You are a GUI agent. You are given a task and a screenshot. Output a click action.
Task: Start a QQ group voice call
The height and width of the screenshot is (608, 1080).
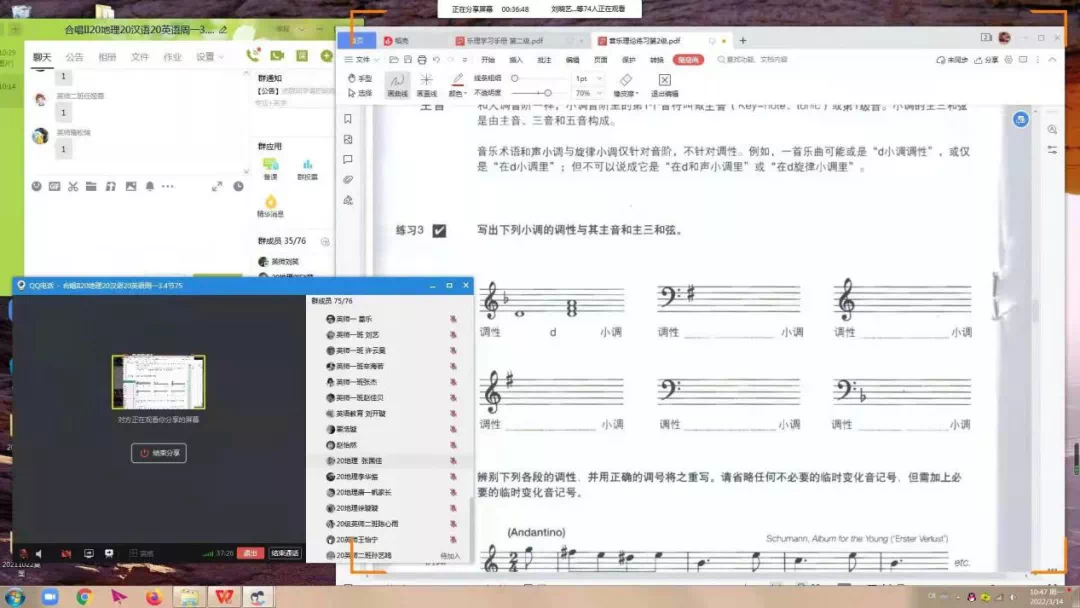tap(253, 56)
